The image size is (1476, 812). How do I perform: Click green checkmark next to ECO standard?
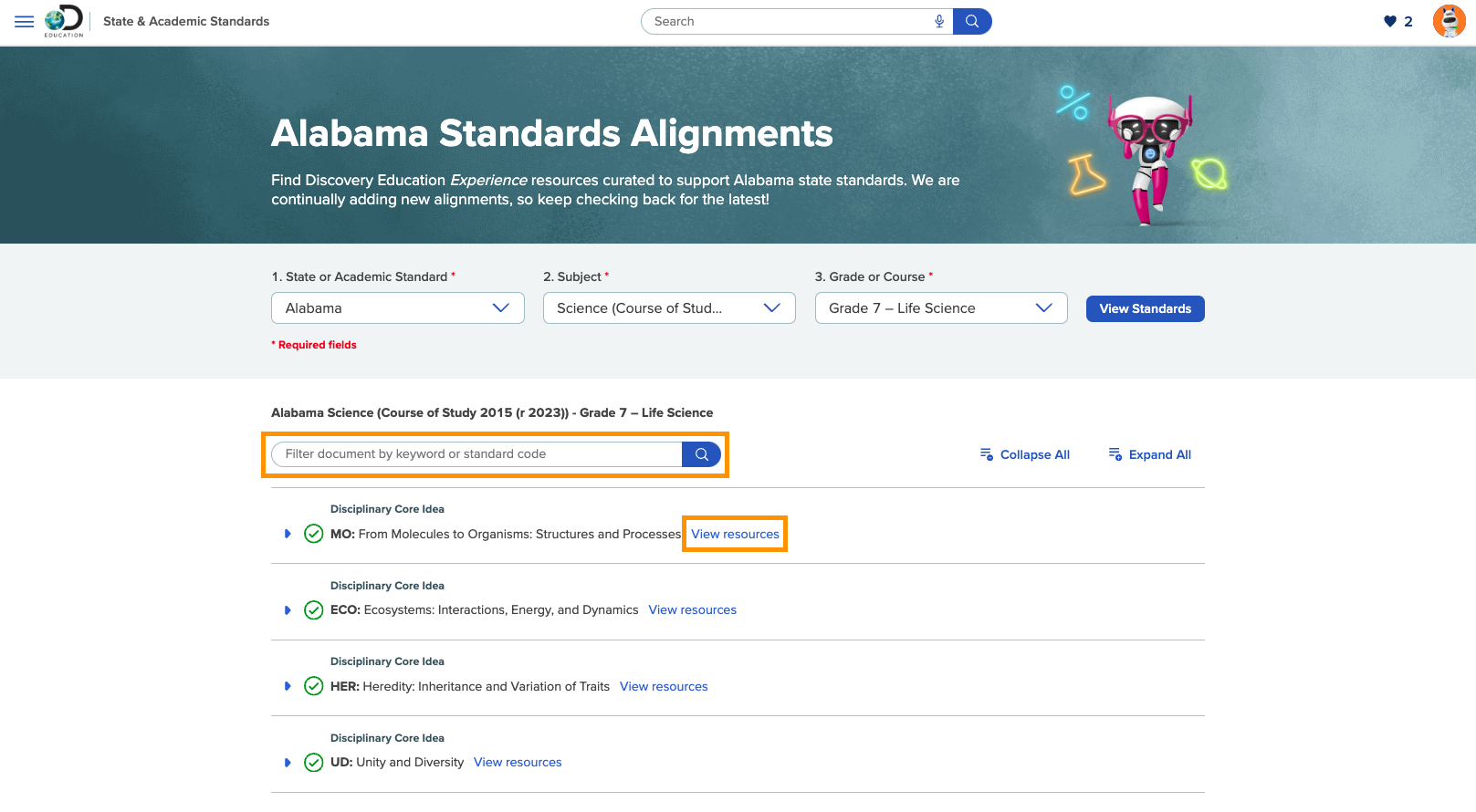coord(313,610)
